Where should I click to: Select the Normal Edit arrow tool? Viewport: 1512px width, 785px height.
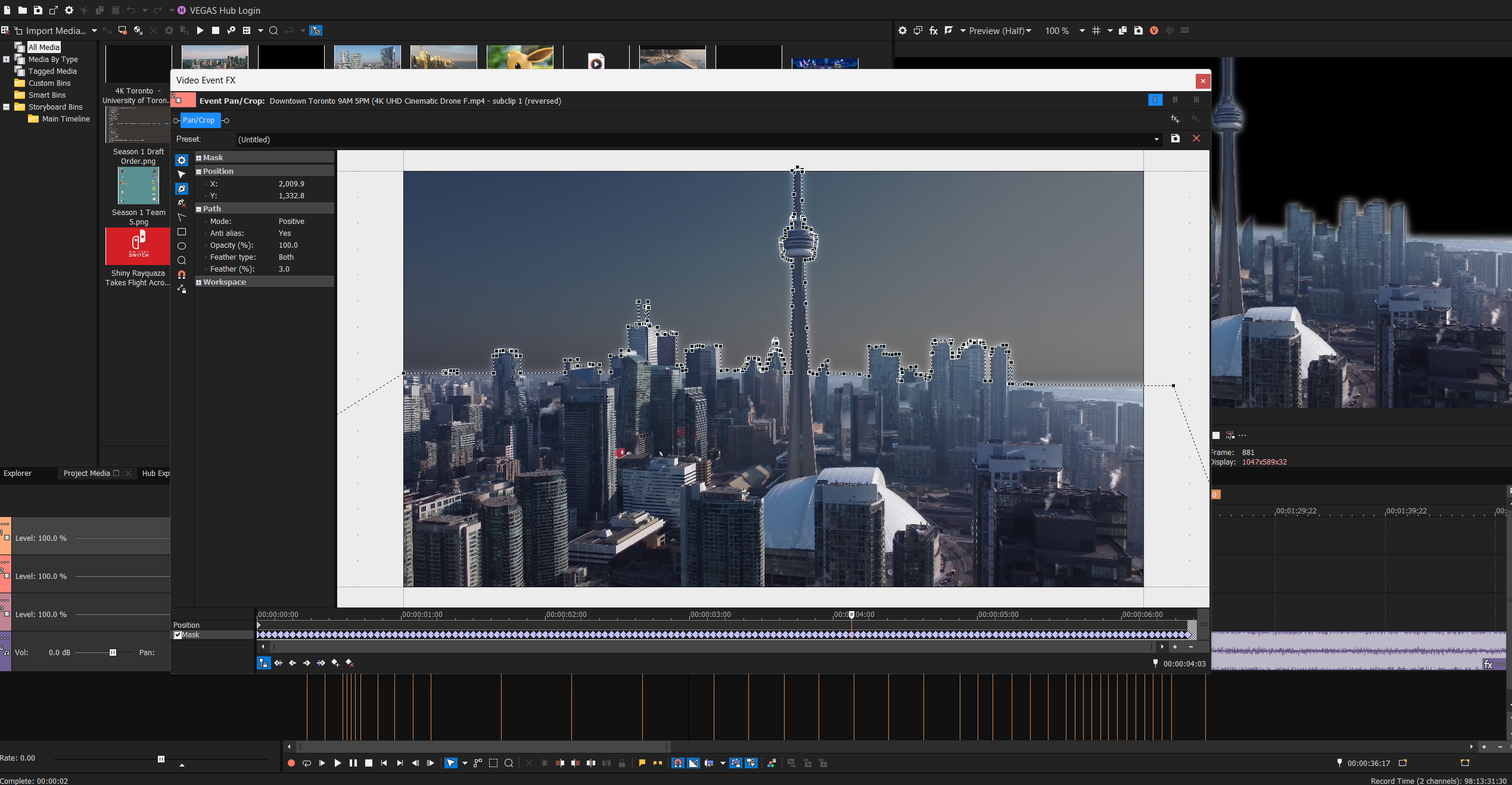click(182, 175)
